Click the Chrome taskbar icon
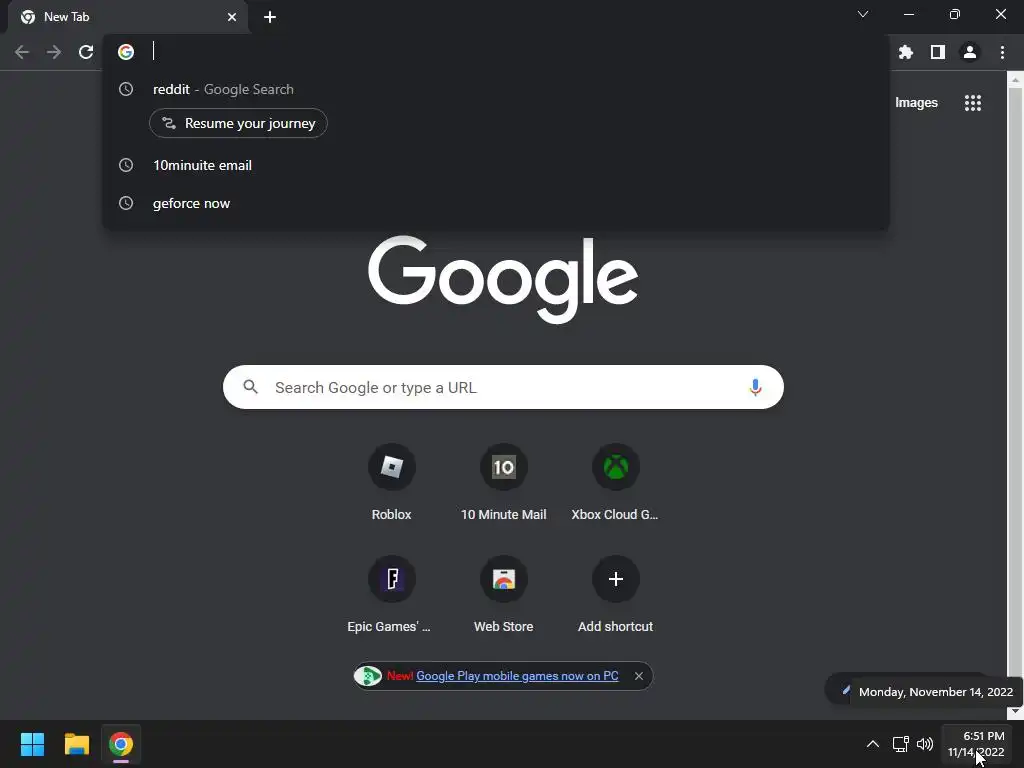 click(x=121, y=744)
